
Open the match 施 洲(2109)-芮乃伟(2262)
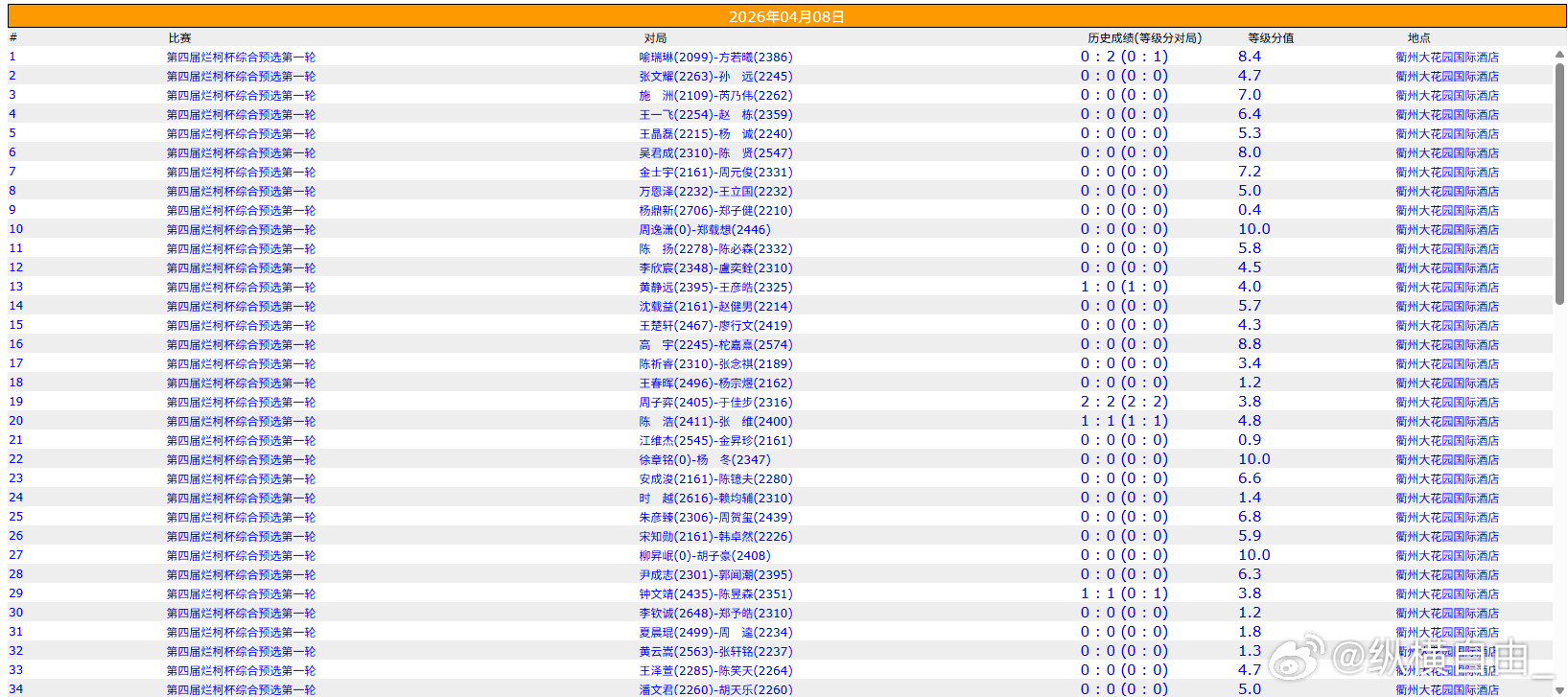coord(715,96)
